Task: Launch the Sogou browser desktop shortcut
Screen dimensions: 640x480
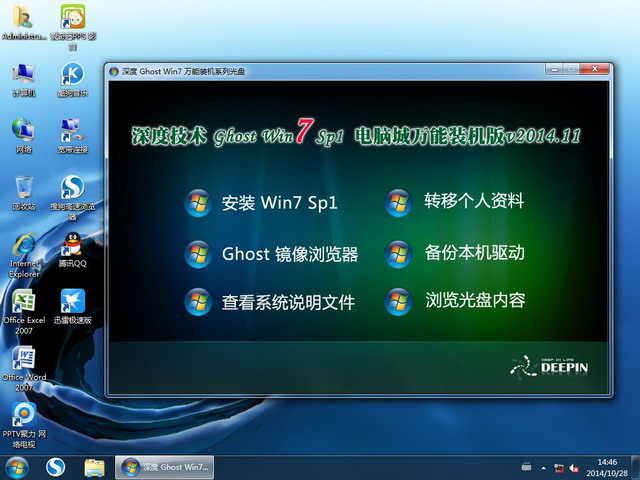Action: coord(73,198)
